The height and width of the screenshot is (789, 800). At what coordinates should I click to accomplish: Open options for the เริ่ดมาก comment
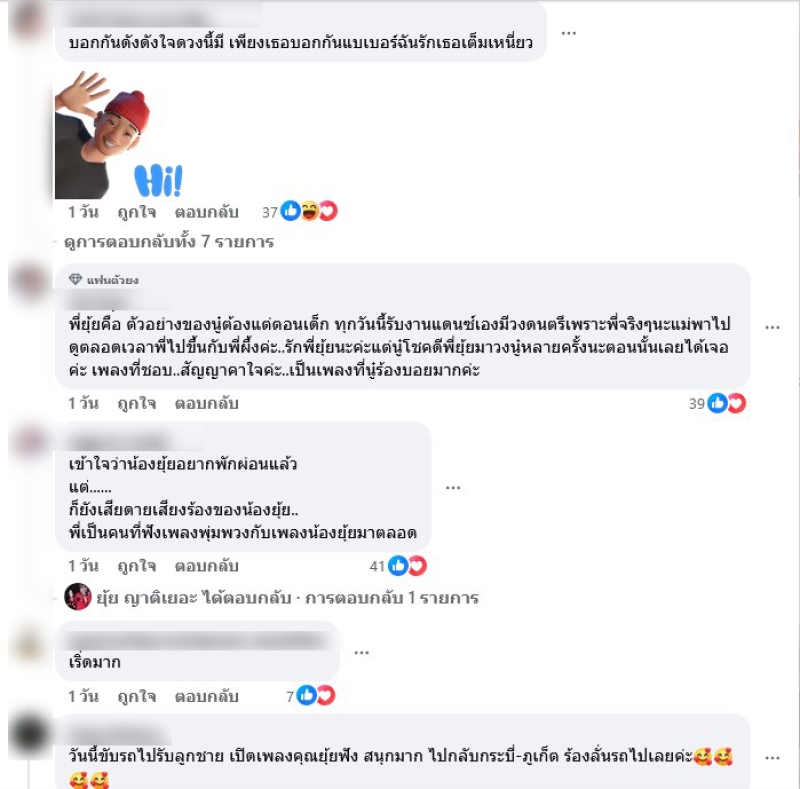coord(361,653)
